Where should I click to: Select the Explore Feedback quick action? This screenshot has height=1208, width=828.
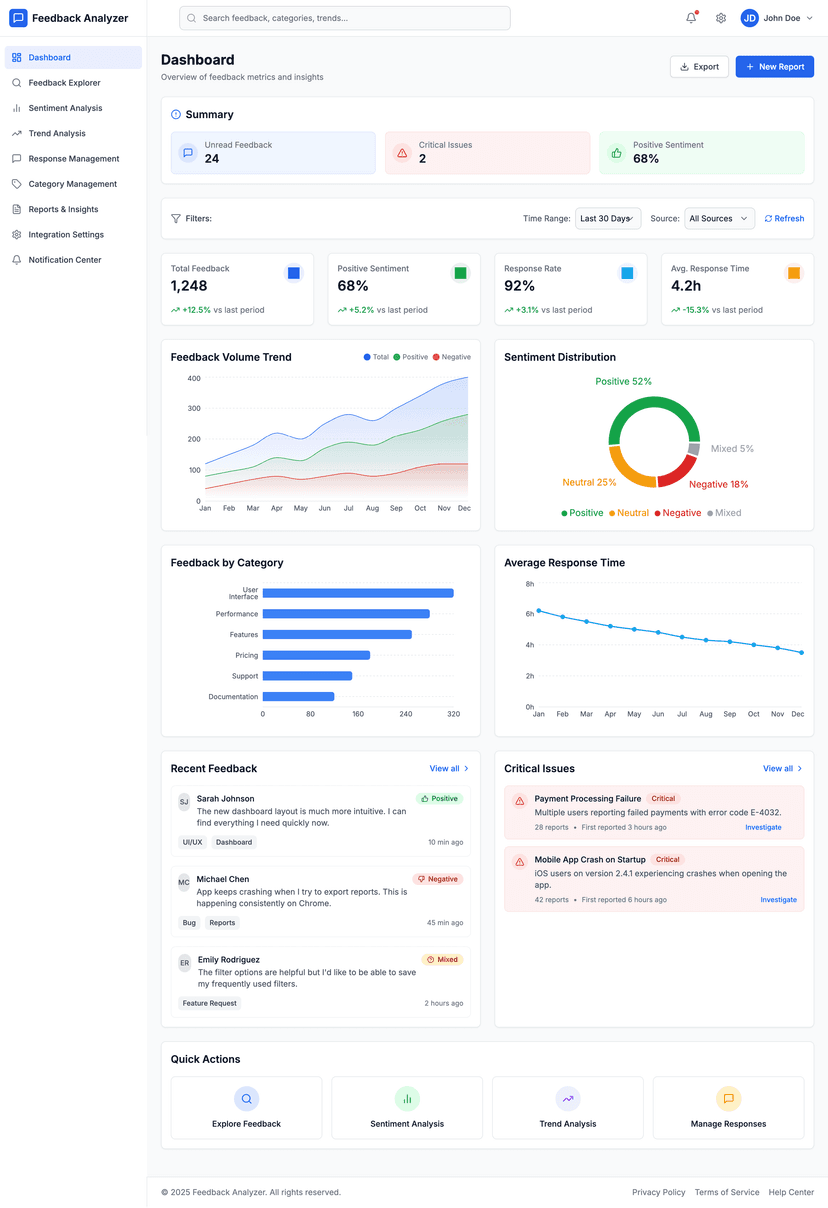pos(246,1107)
